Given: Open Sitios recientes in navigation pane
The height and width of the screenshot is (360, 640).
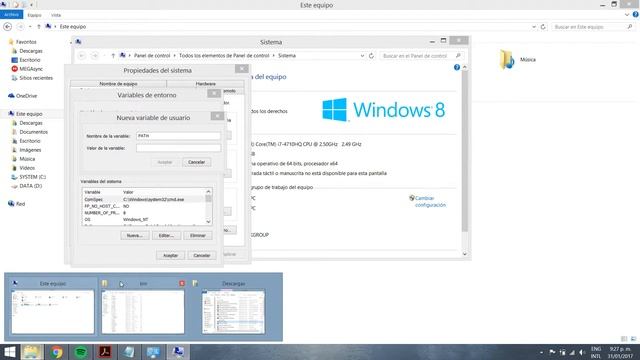Looking at the screenshot, I should [36, 78].
